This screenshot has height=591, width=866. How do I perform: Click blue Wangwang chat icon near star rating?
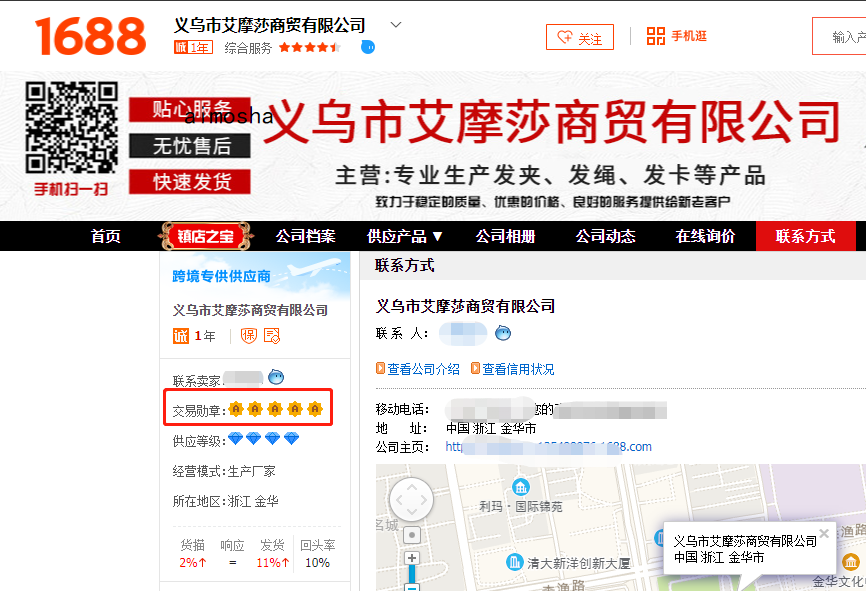pyautogui.click(x=368, y=48)
